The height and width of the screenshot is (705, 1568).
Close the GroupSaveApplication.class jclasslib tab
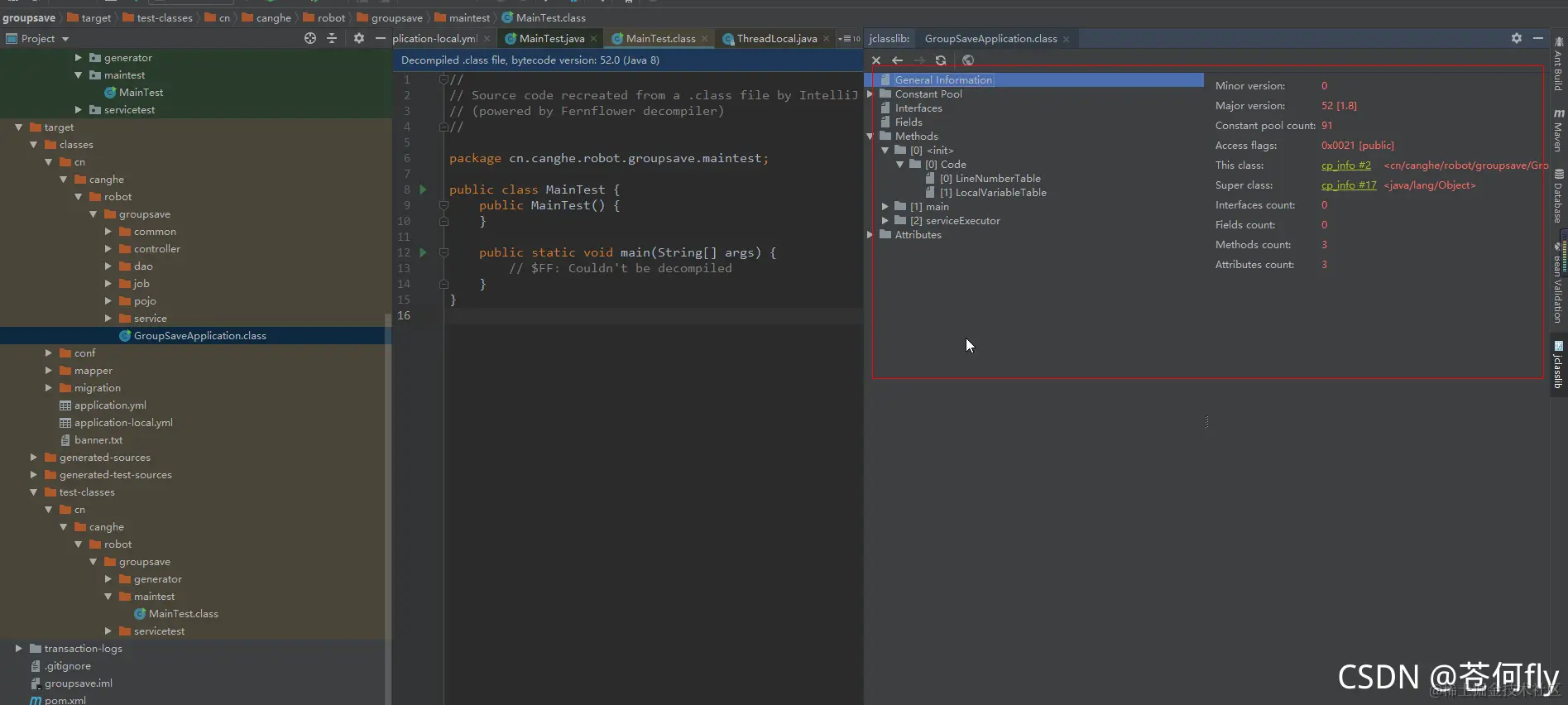[x=1066, y=39]
